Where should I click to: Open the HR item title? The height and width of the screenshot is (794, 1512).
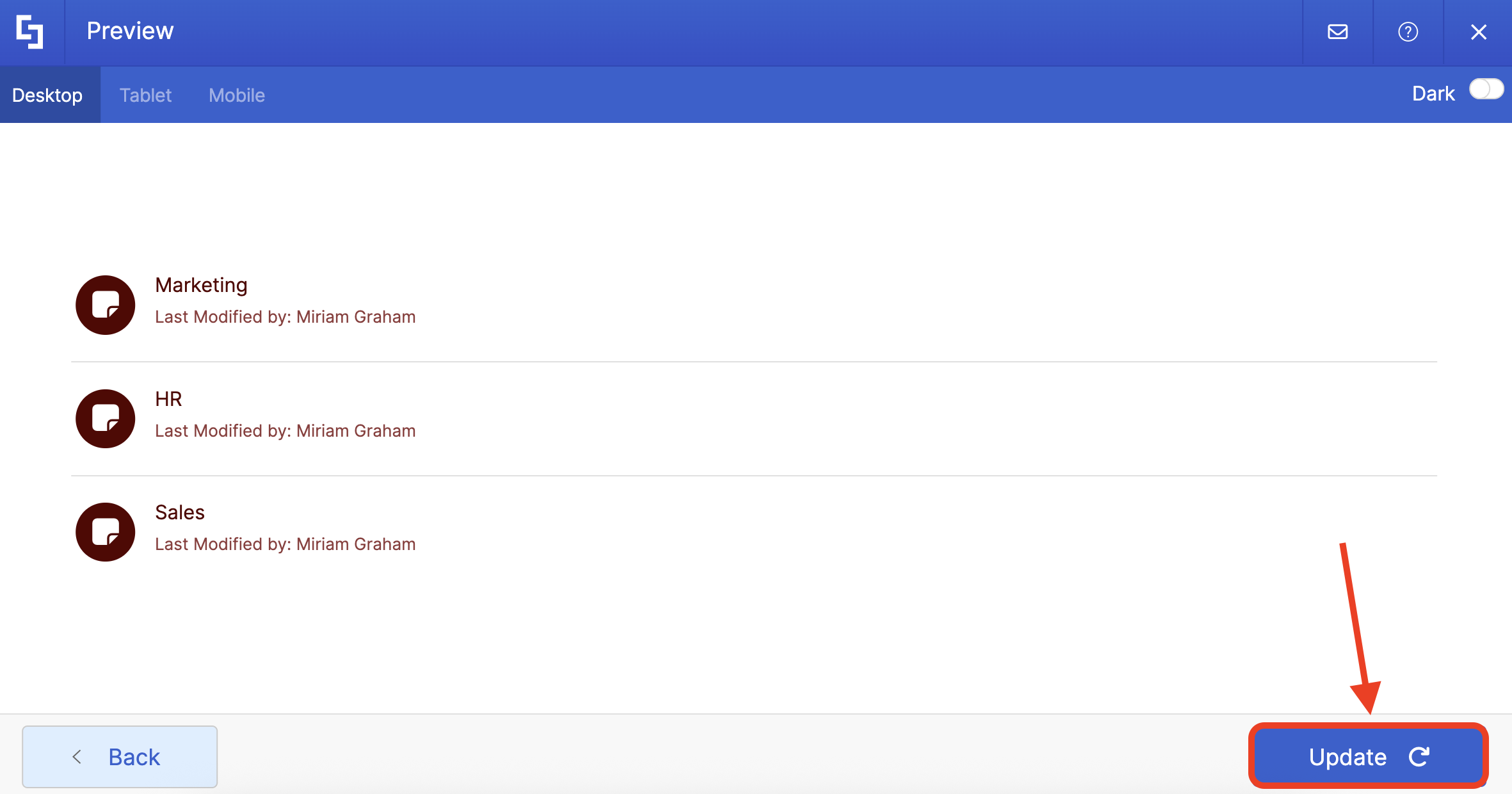[x=168, y=399]
